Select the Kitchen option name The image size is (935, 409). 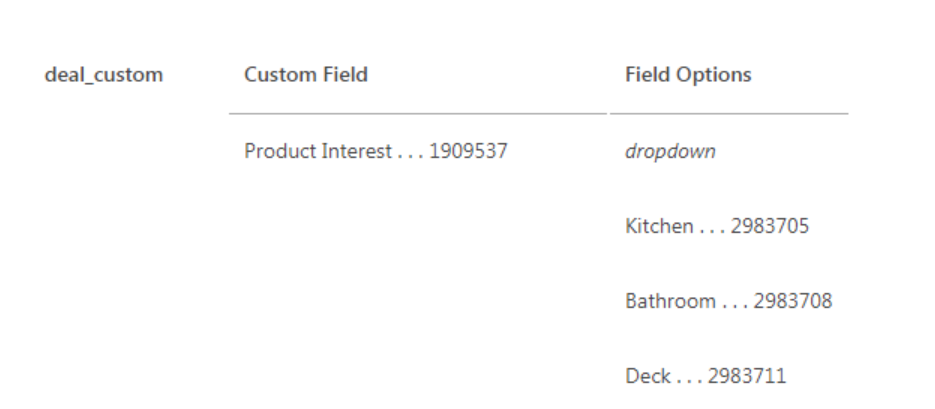658,227
